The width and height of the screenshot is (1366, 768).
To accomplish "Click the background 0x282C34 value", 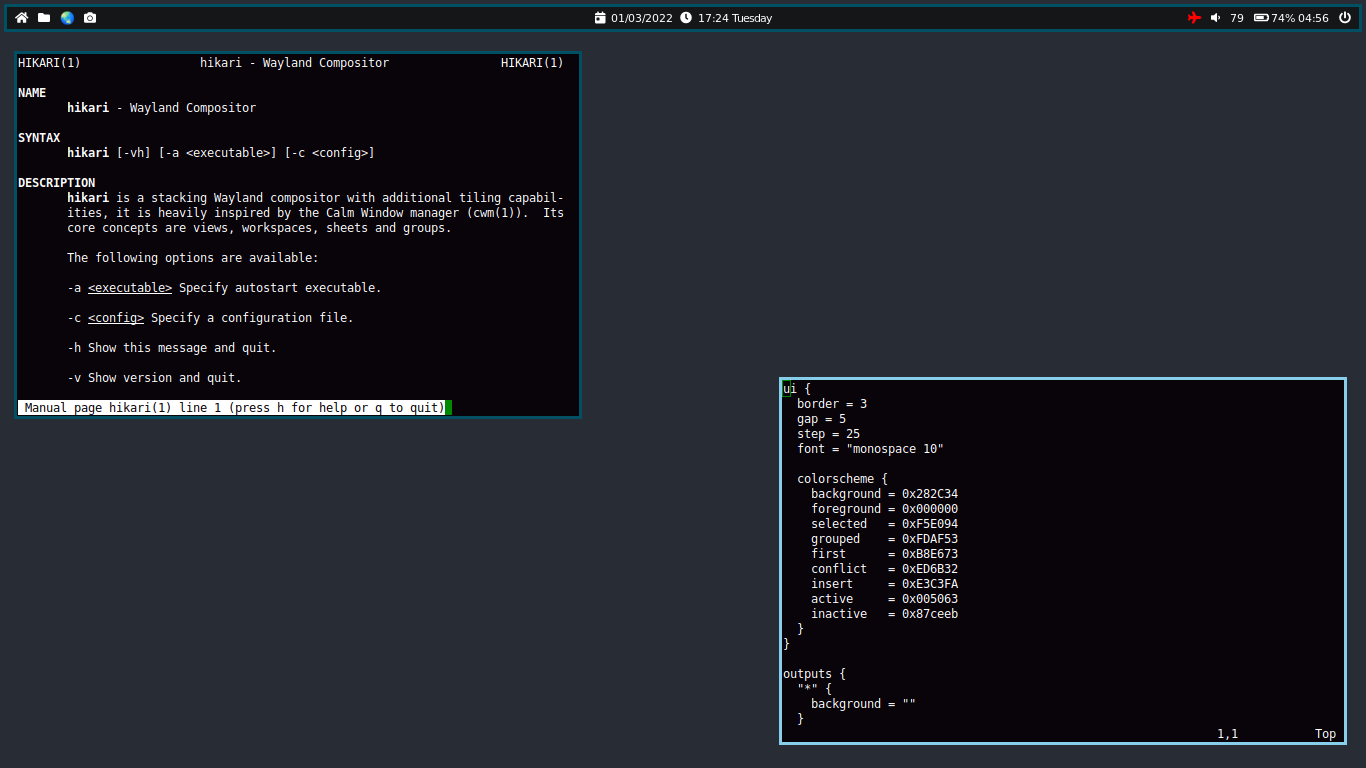I will point(930,494).
